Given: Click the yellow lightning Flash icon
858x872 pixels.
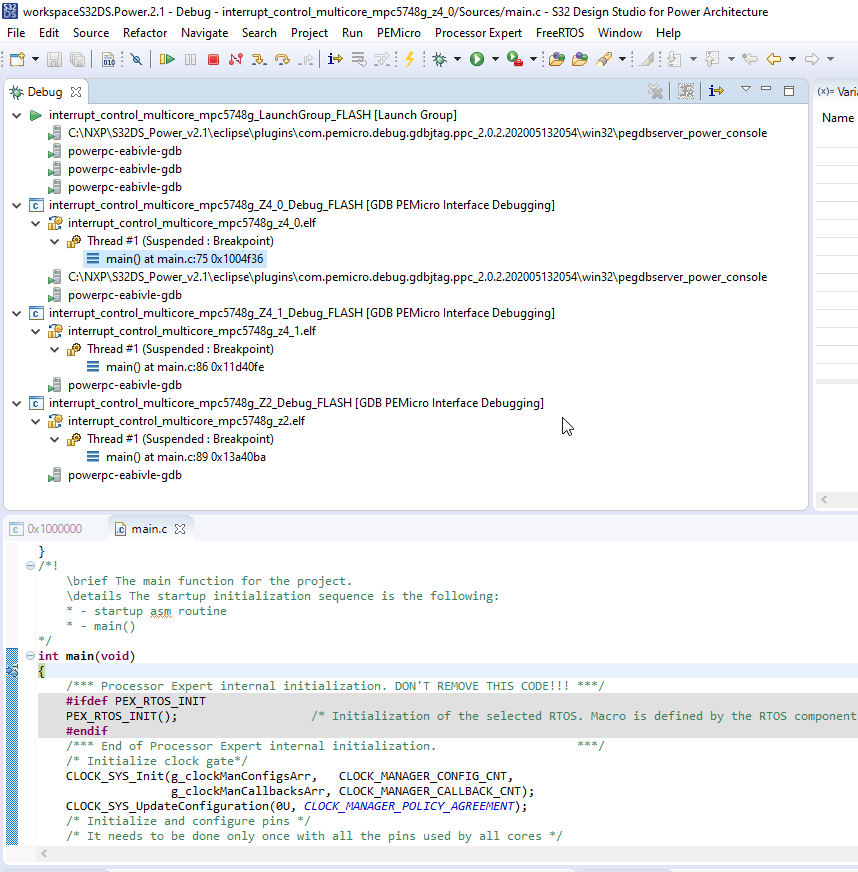Looking at the screenshot, I should (410, 59).
